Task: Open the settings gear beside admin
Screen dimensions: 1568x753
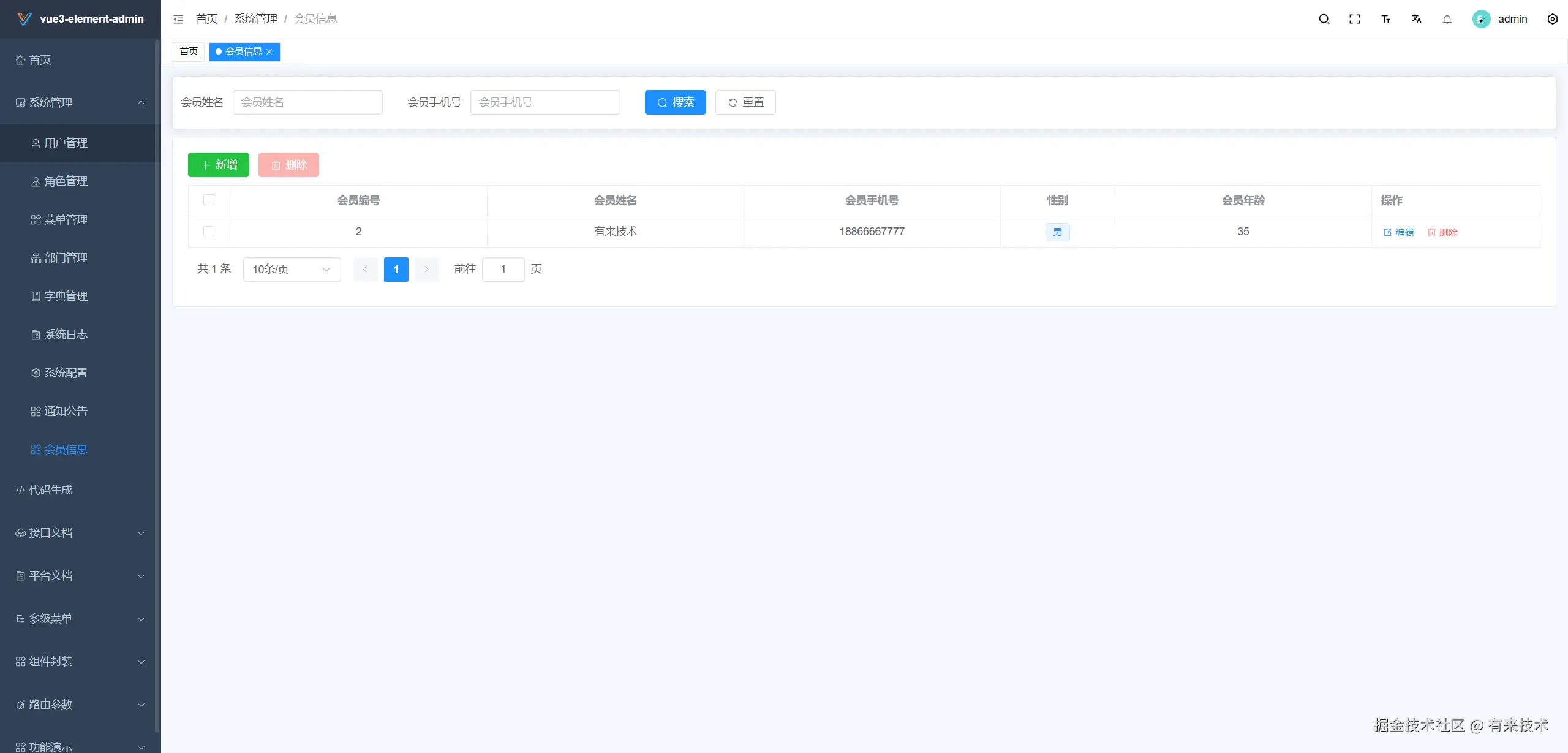Action: pyautogui.click(x=1552, y=19)
